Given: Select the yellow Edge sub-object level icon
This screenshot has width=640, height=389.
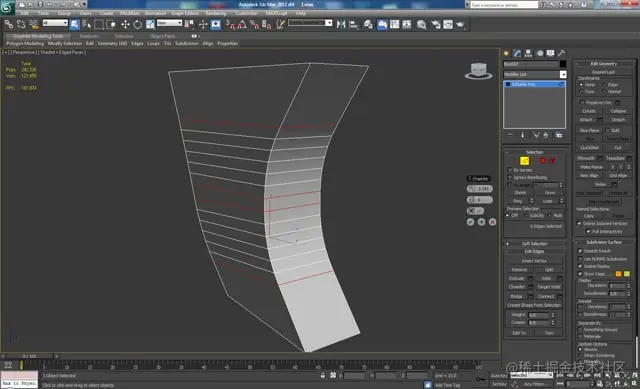Looking at the screenshot, I should pos(524,161).
